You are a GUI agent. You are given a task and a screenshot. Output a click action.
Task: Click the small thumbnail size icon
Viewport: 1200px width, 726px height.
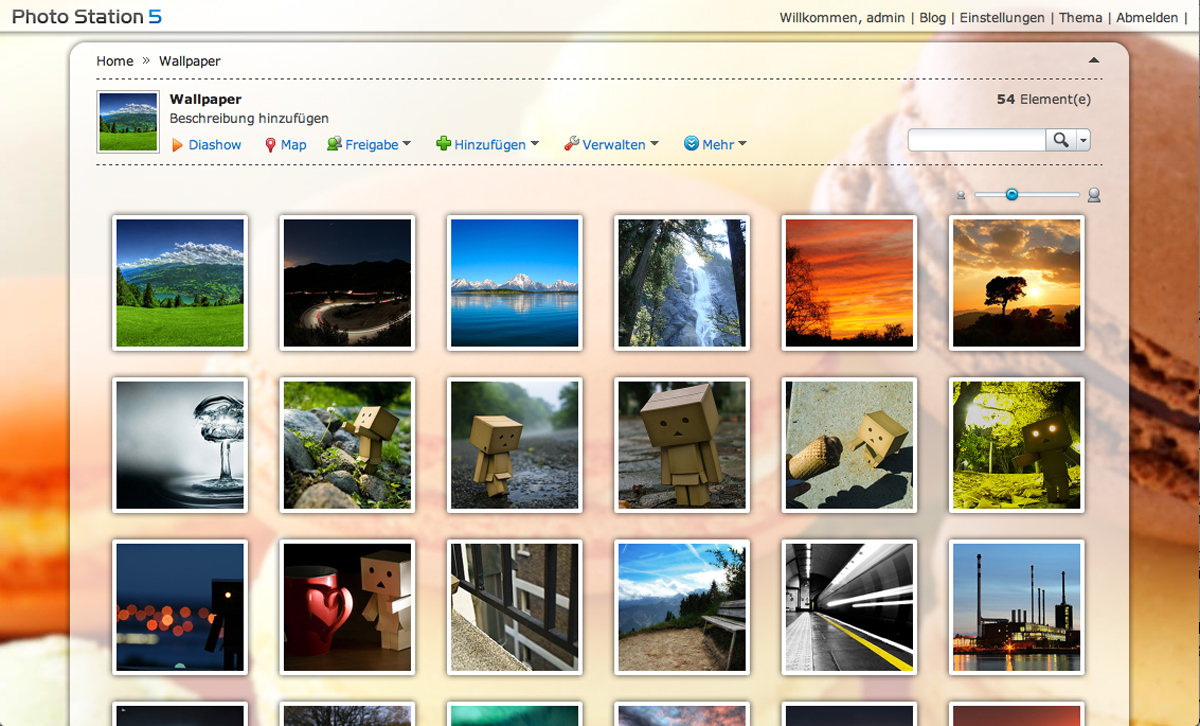pos(961,196)
